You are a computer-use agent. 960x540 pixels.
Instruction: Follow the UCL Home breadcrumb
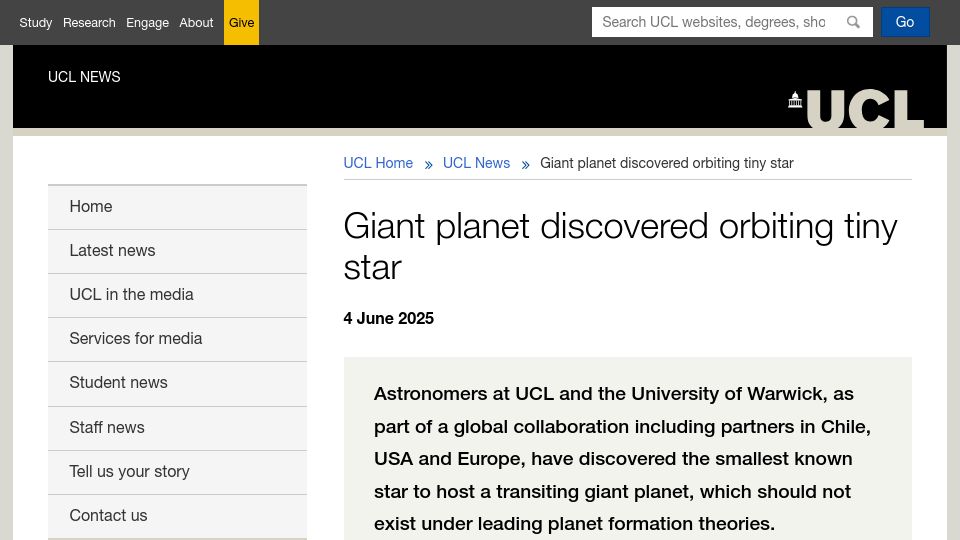(378, 163)
